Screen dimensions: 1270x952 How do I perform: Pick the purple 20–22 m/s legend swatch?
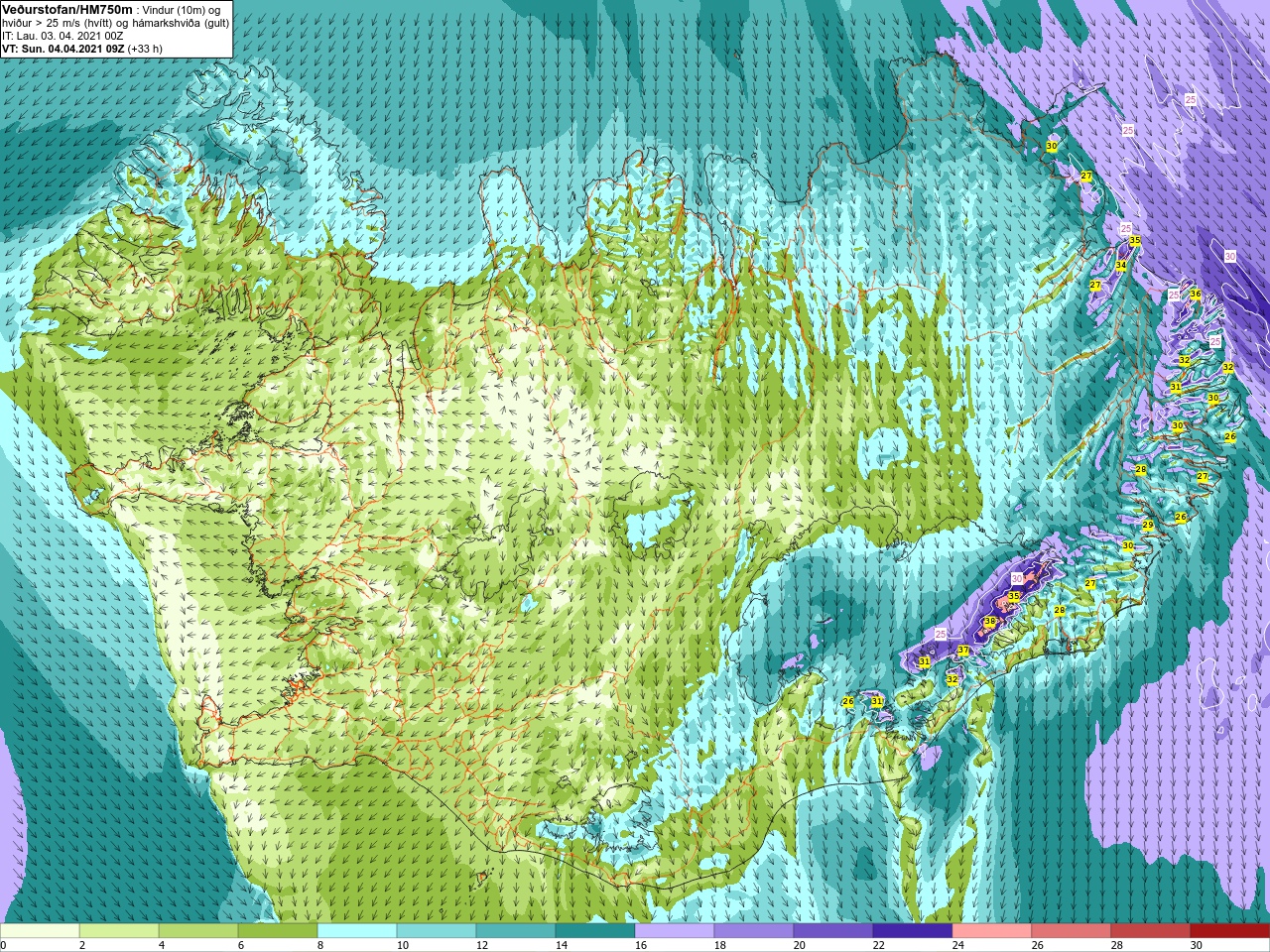click(833, 931)
